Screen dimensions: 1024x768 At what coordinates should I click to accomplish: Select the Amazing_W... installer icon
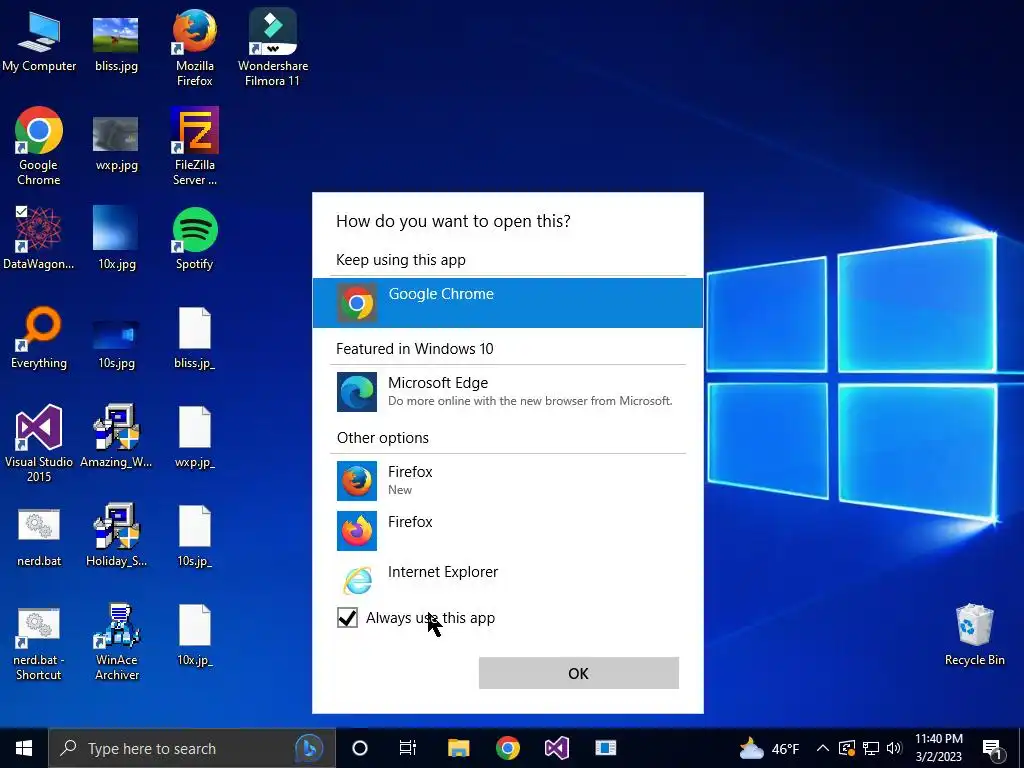point(116,436)
